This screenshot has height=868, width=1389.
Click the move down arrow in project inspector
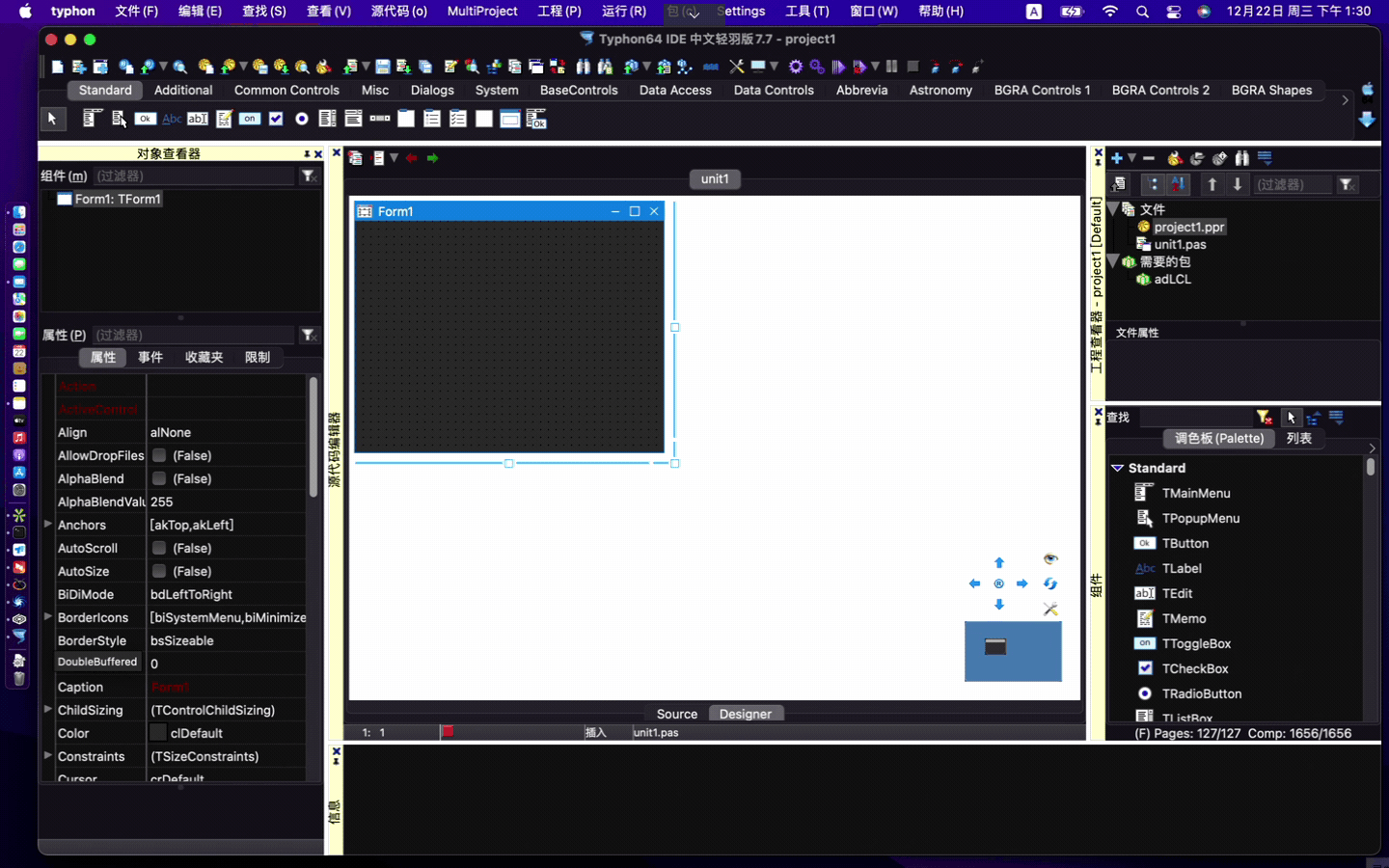coord(1238,184)
